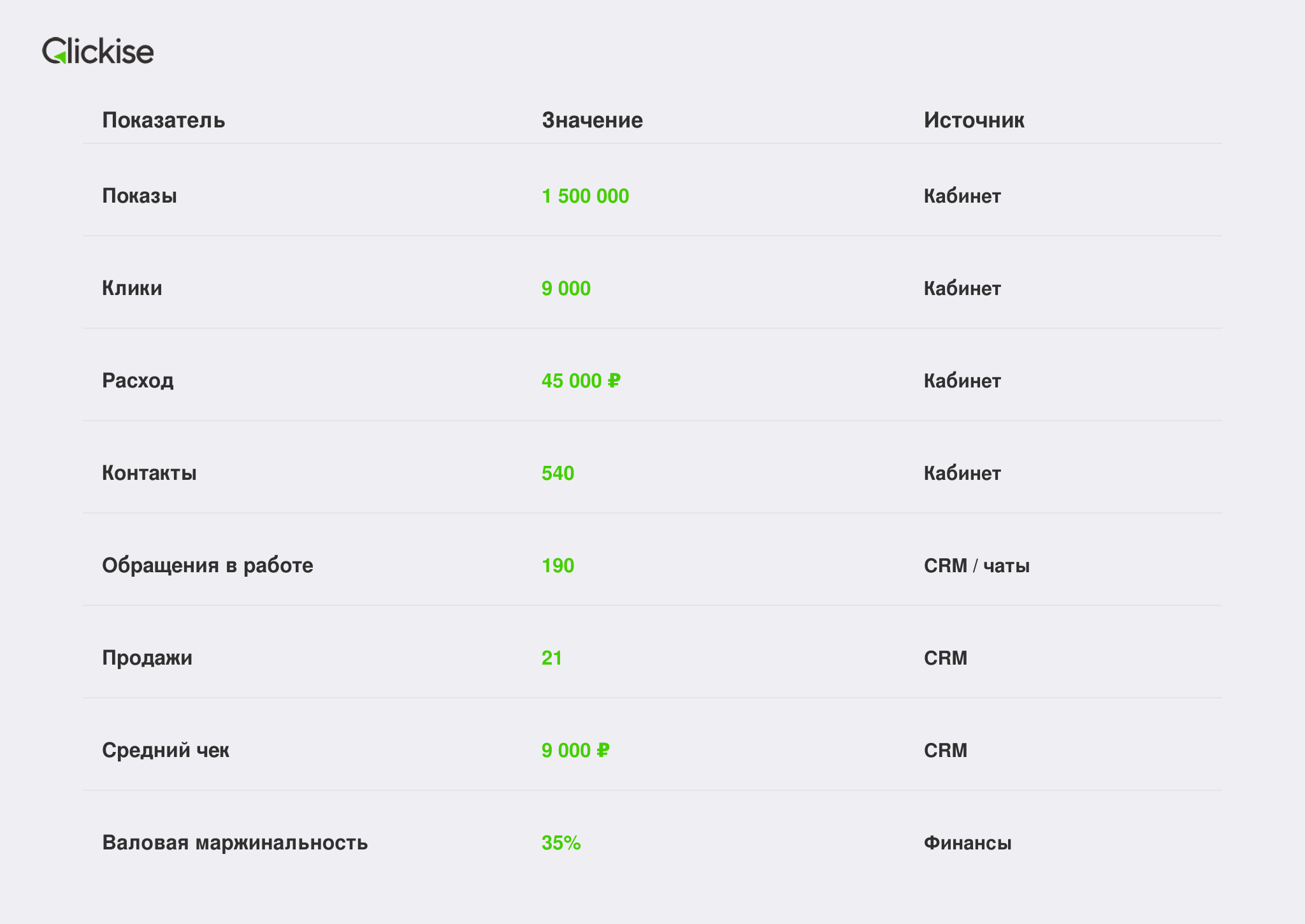Click the Клики row label

[132, 288]
